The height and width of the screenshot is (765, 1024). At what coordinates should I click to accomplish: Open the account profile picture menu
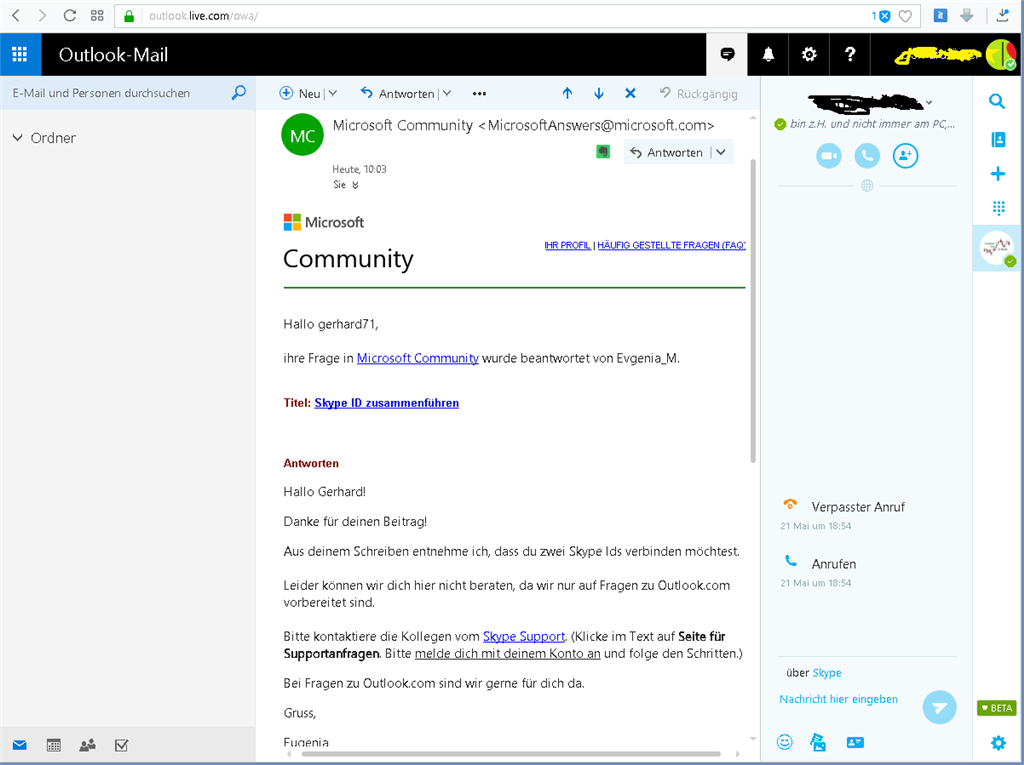(1000, 55)
